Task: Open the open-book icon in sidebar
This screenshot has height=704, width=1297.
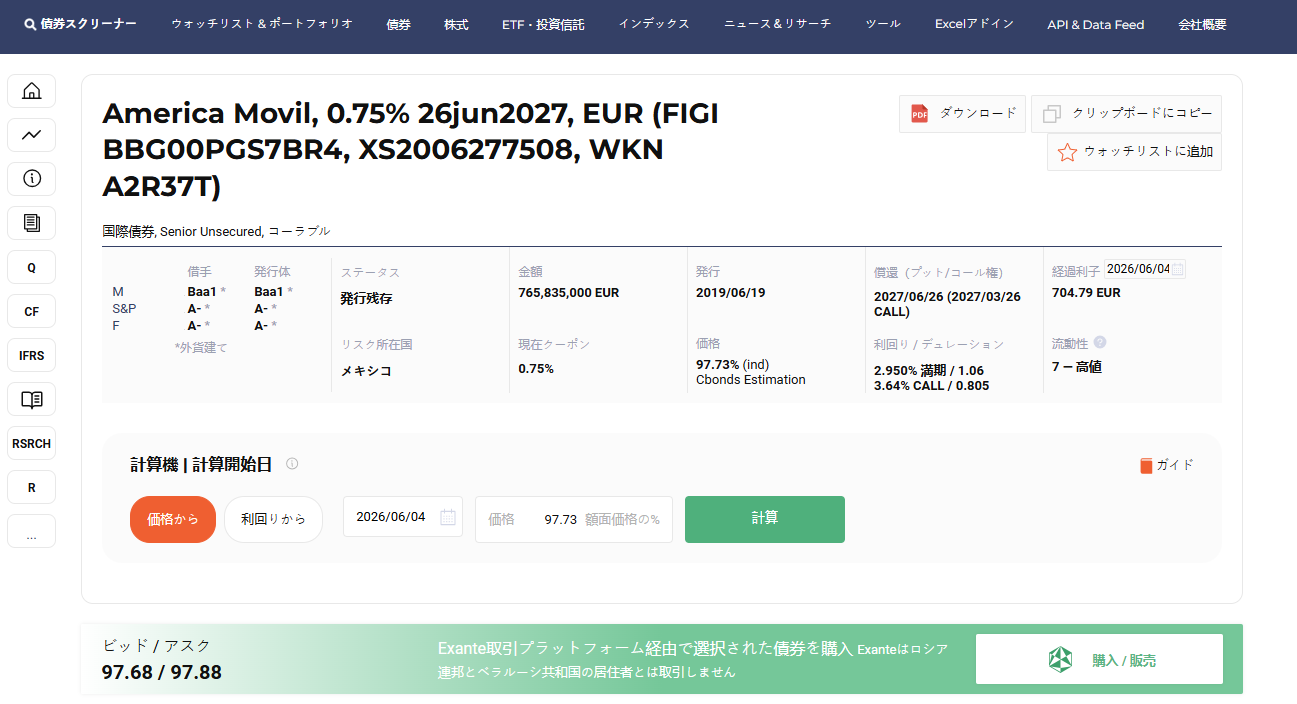Action: click(31, 399)
